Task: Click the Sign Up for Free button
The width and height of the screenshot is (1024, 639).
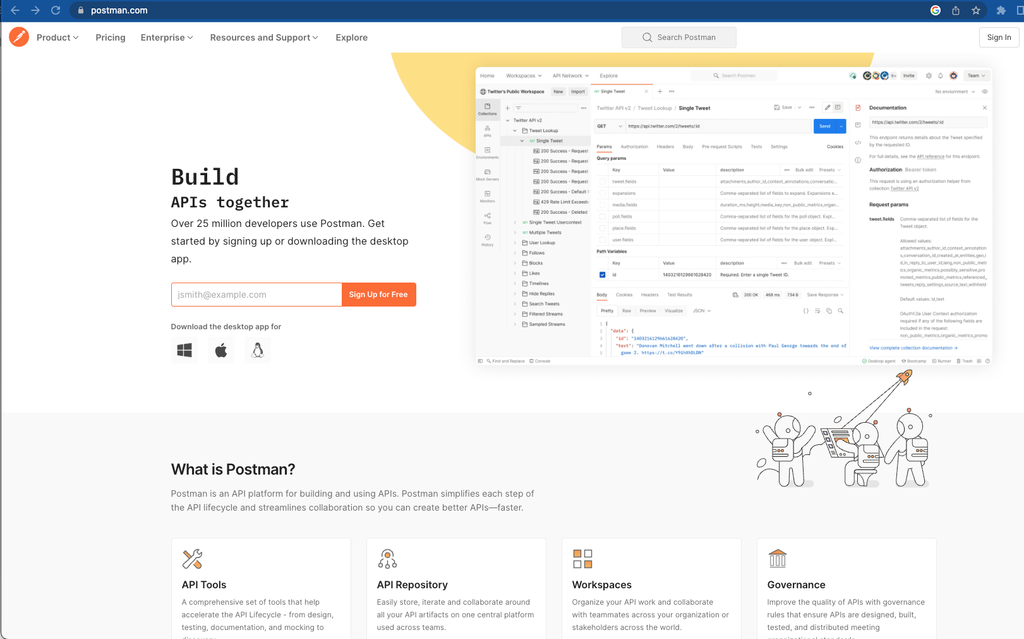Action: point(378,294)
